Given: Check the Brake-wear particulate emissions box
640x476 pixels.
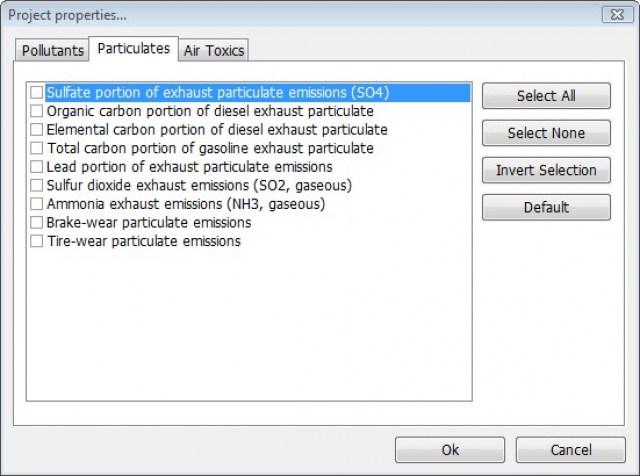Looking at the screenshot, I should coord(37,222).
